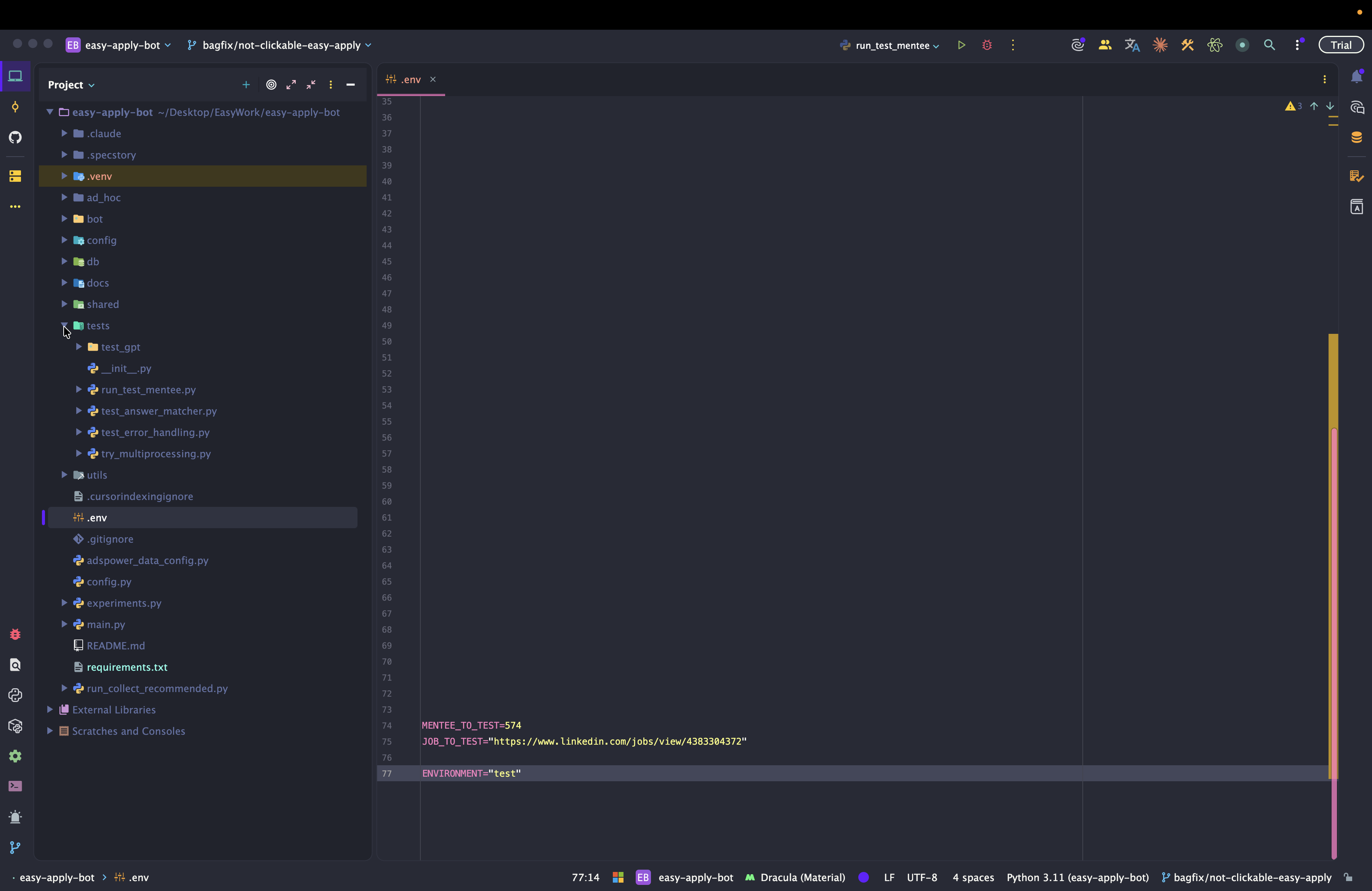Image resolution: width=1372 pixels, height=891 pixels.
Task: Run the run_test_mentee configuration
Action: (961, 45)
